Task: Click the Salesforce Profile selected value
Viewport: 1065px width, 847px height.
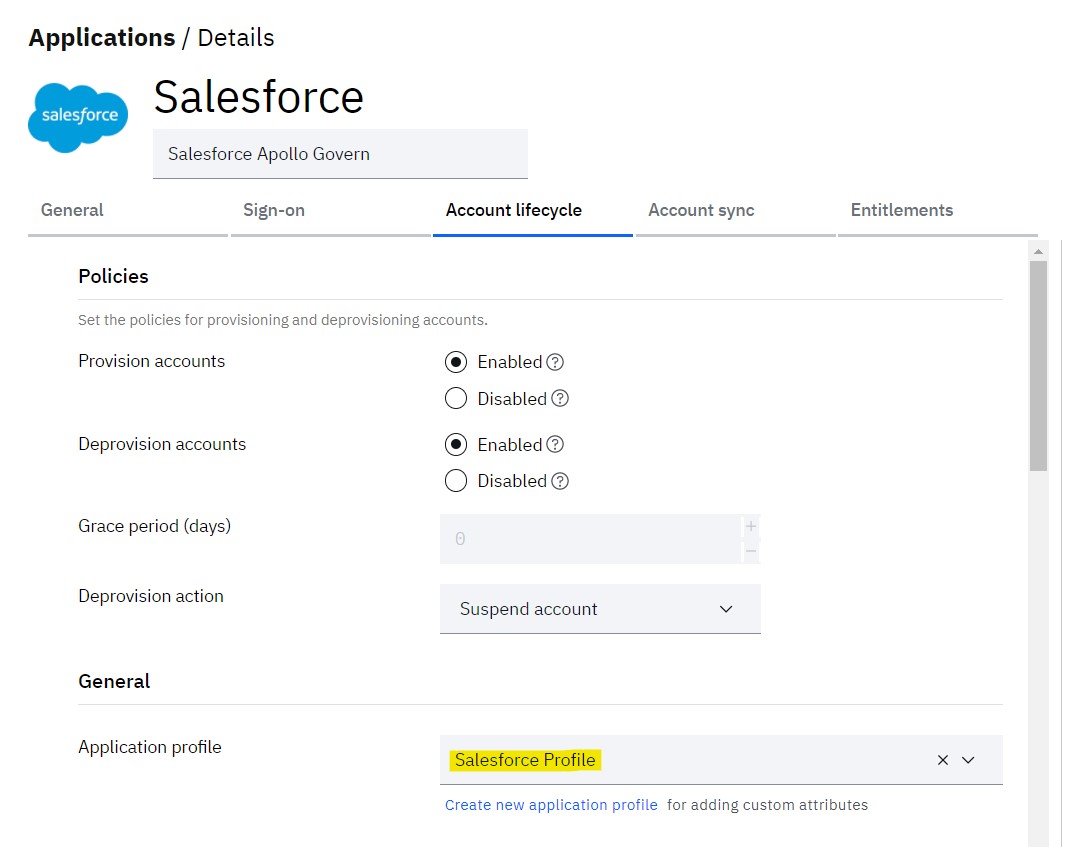Action: click(525, 760)
